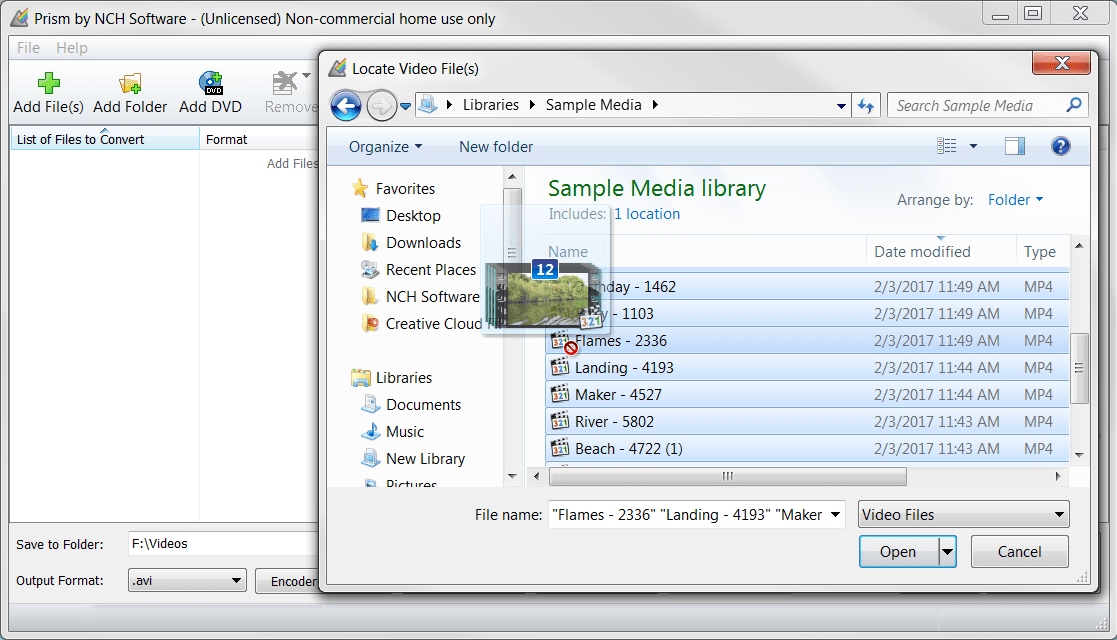This screenshot has width=1117, height=640.
Task: Open the Video Files type dropdown
Action: [963, 515]
